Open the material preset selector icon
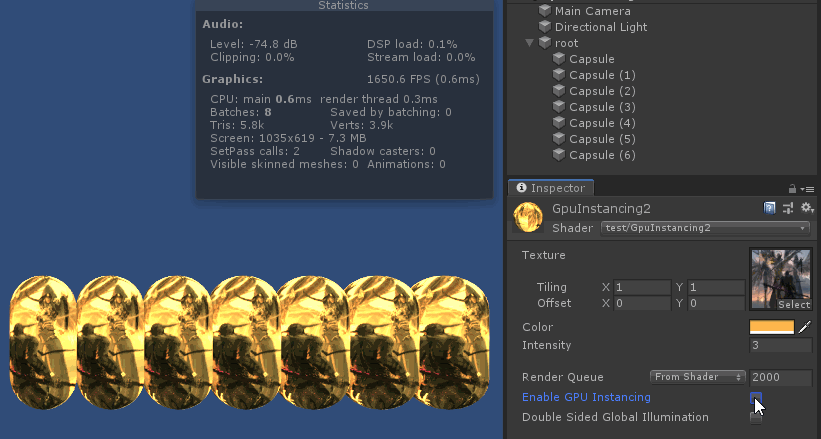Screen dimensions: 821x439 click(x=787, y=208)
